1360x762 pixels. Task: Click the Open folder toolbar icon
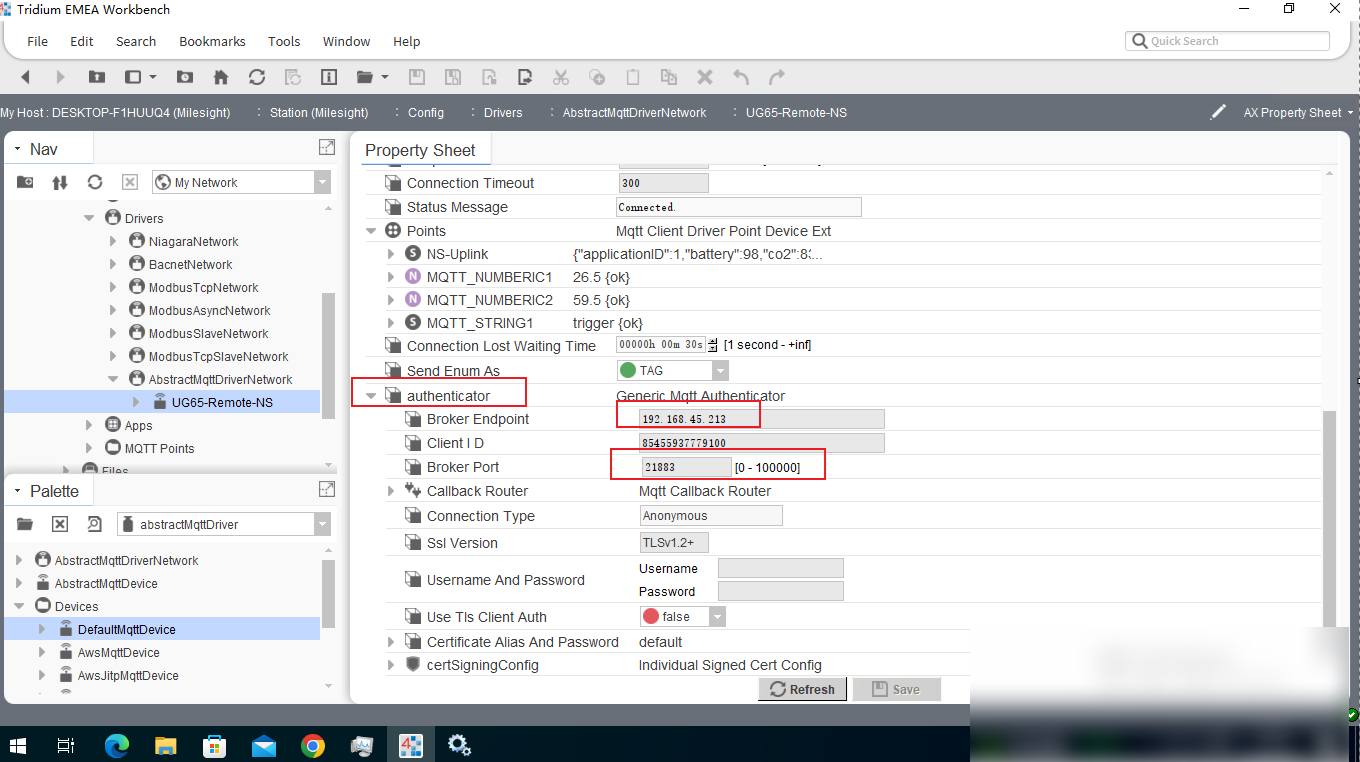[x=365, y=77]
